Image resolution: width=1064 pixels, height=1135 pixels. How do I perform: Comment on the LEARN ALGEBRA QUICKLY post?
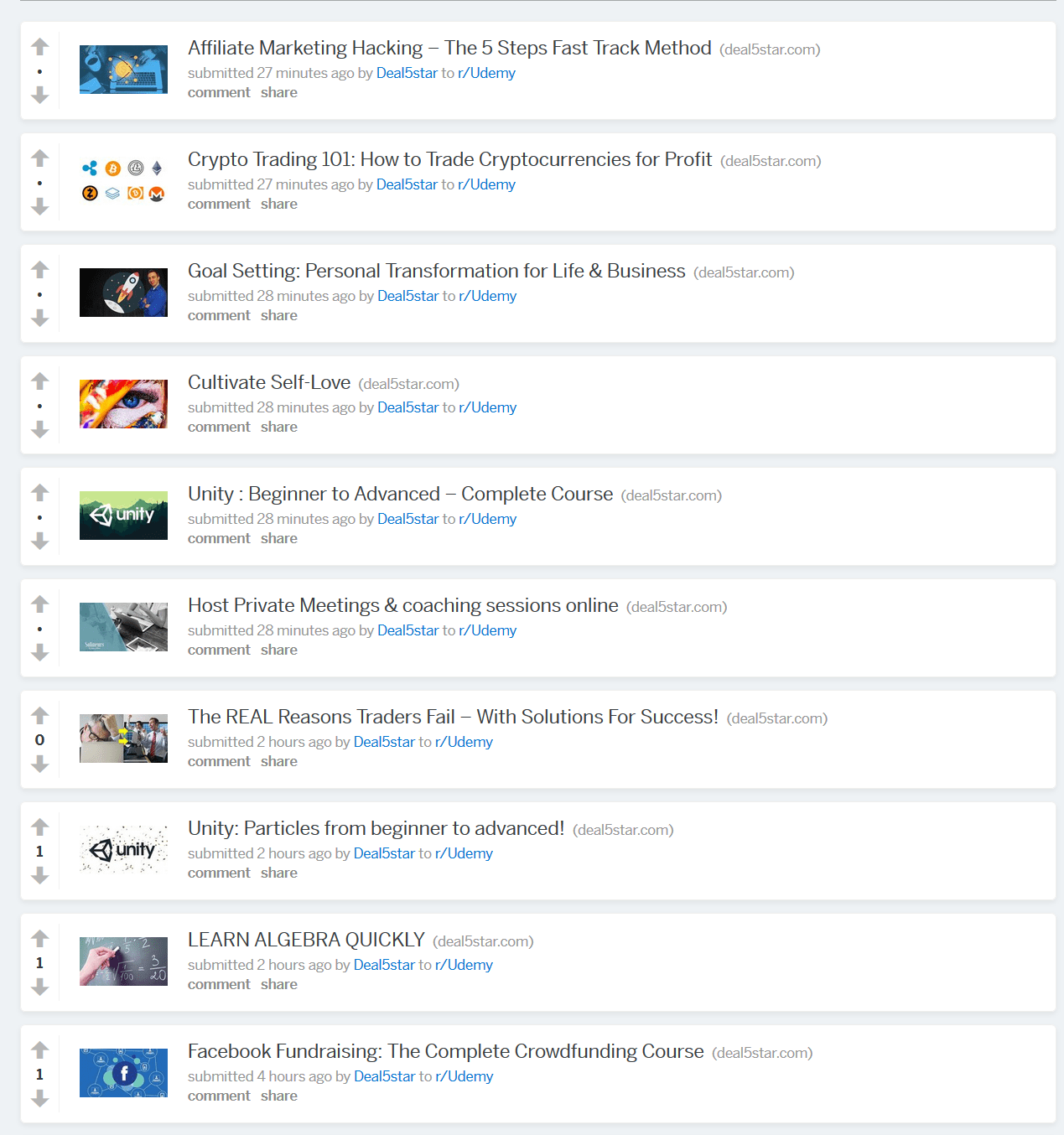[x=219, y=984]
